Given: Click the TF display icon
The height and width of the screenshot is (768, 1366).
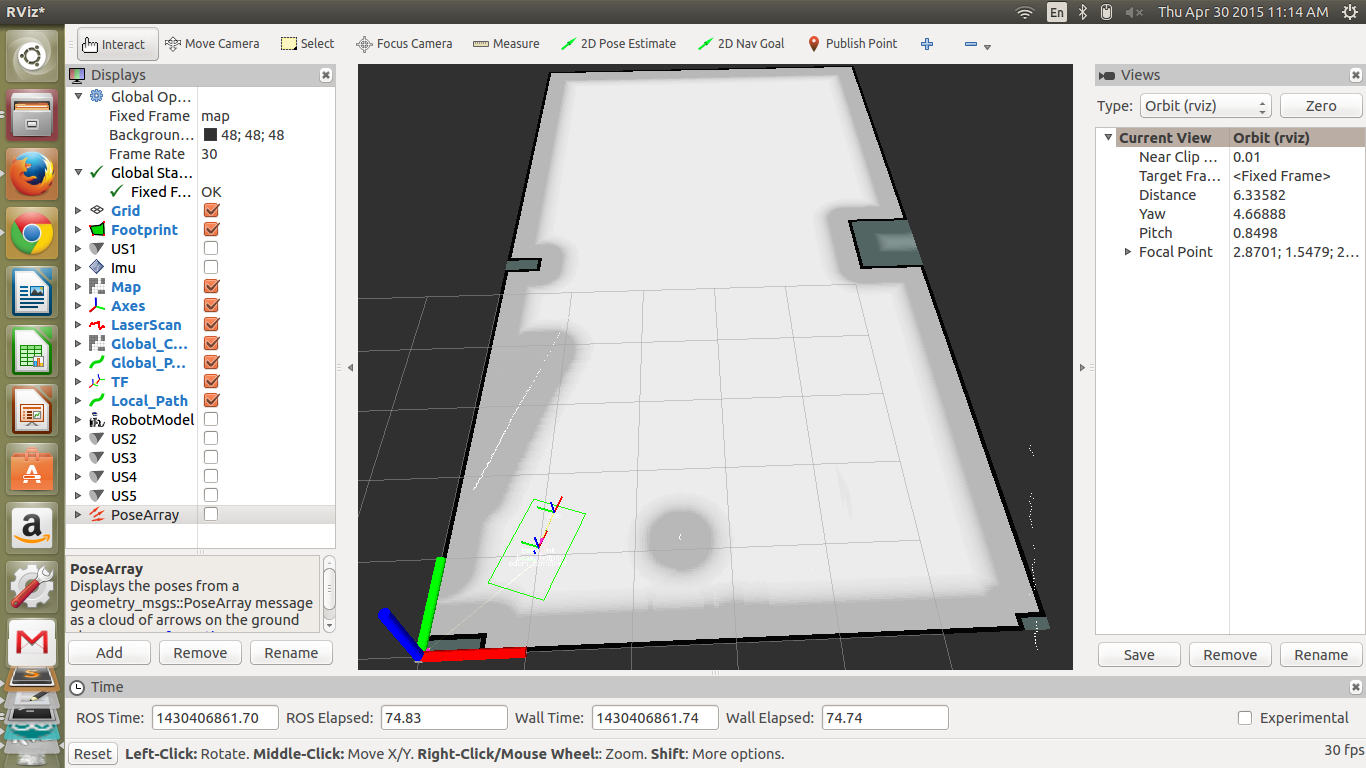Looking at the screenshot, I should point(97,382).
